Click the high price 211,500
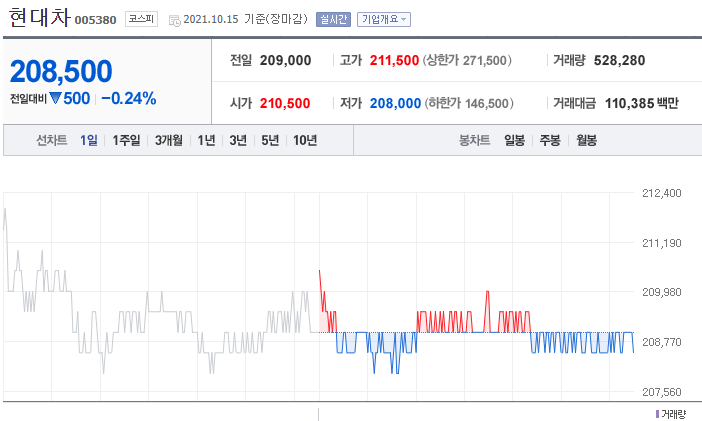The width and height of the screenshot is (702, 421). click(x=394, y=60)
